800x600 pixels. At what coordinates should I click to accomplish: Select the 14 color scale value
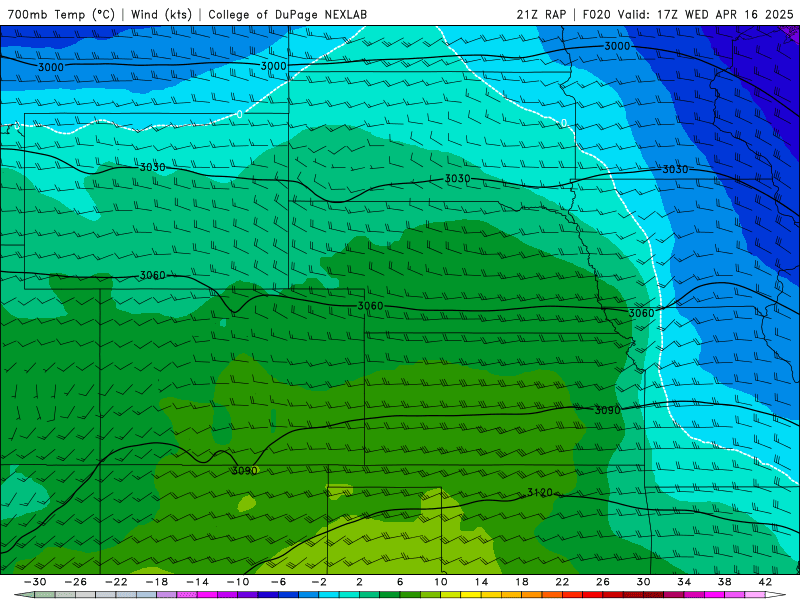coord(481,582)
